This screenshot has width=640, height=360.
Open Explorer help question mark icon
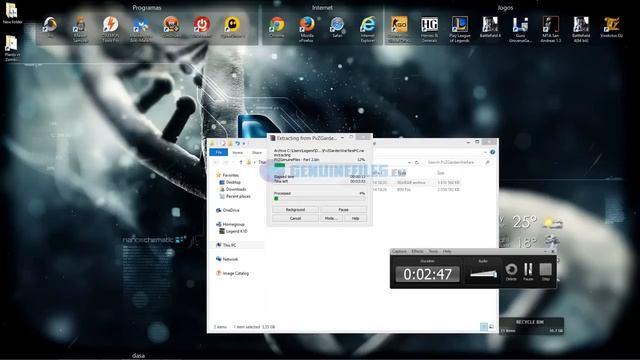[492, 152]
